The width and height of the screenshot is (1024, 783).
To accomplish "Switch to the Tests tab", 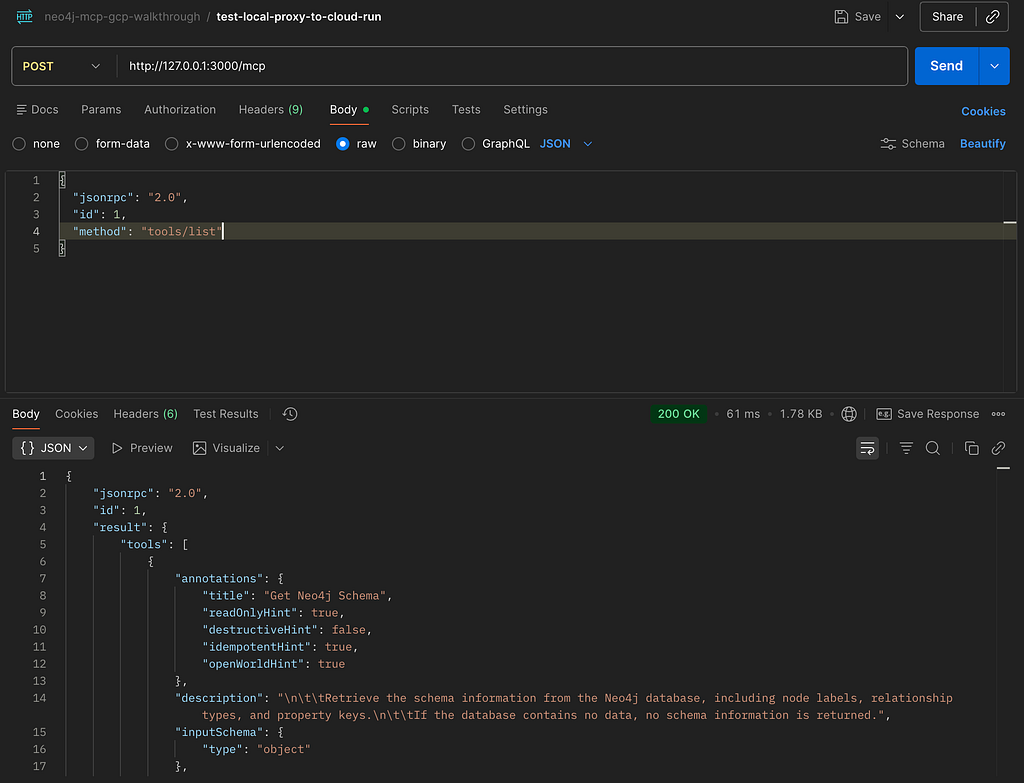I will pyautogui.click(x=466, y=110).
